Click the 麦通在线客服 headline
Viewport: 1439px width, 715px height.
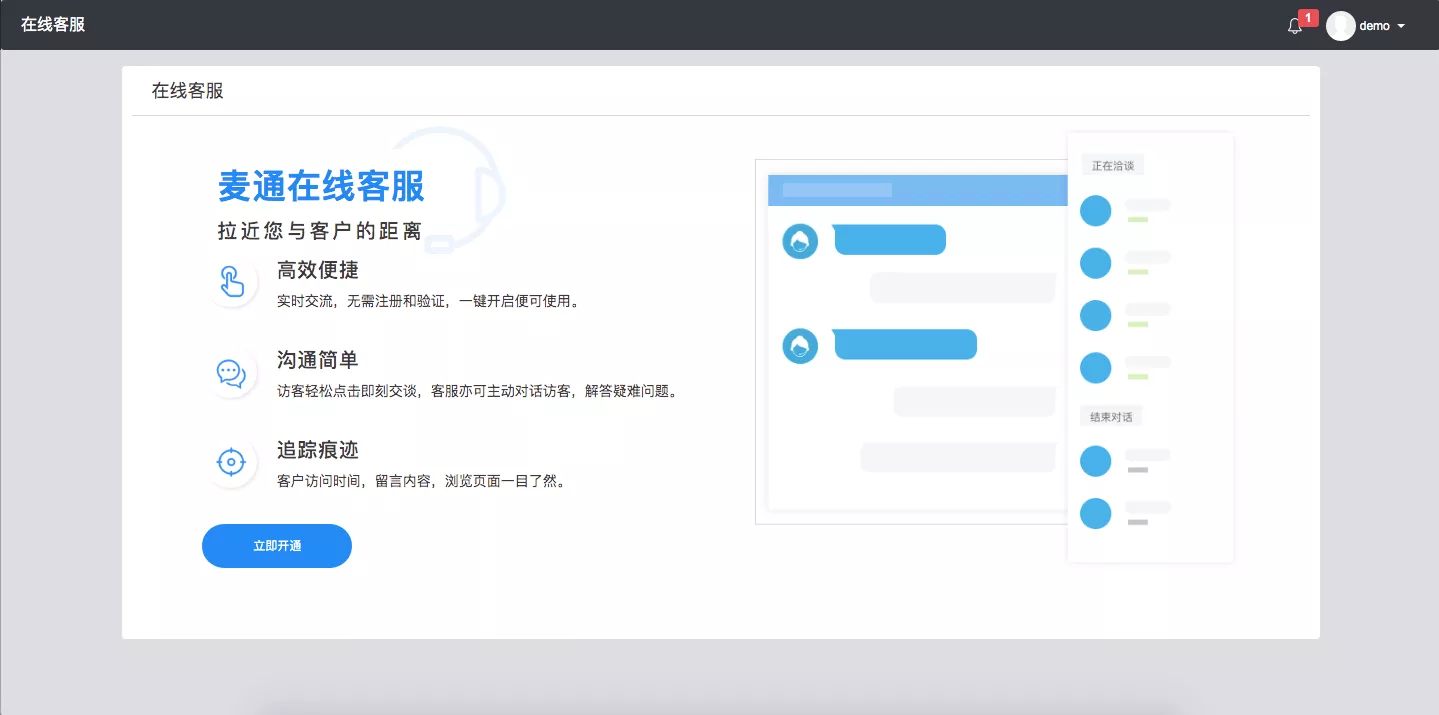(x=321, y=186)
